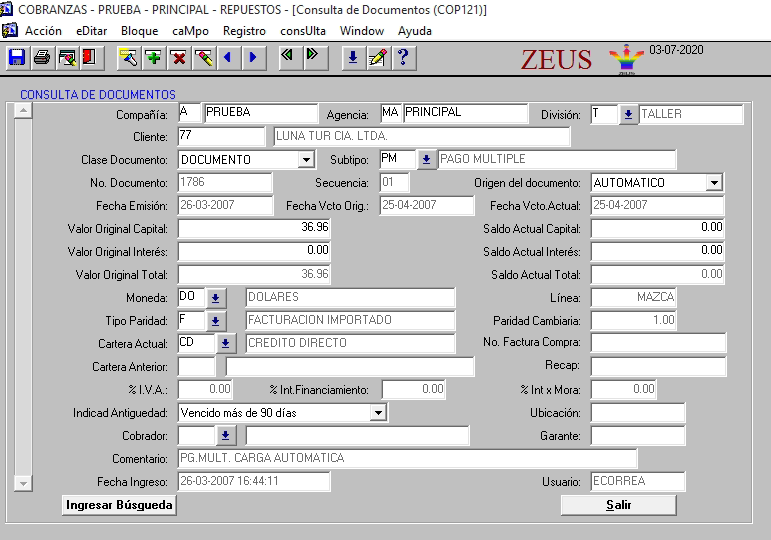Open list of values for Subtipo
Screen dimensions: 771x540
[427, 160]
